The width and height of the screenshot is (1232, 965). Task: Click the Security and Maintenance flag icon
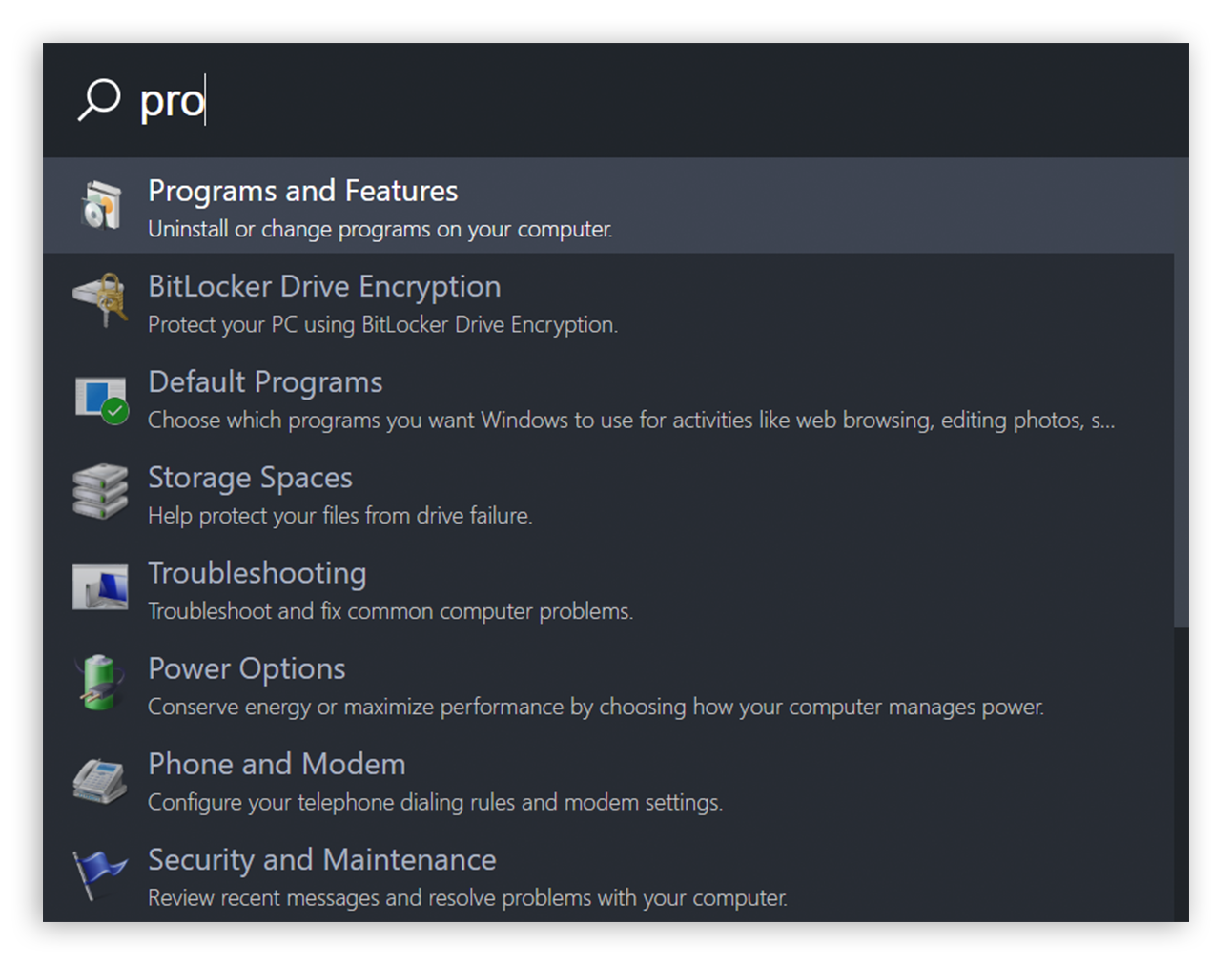(x=99, y=874)
